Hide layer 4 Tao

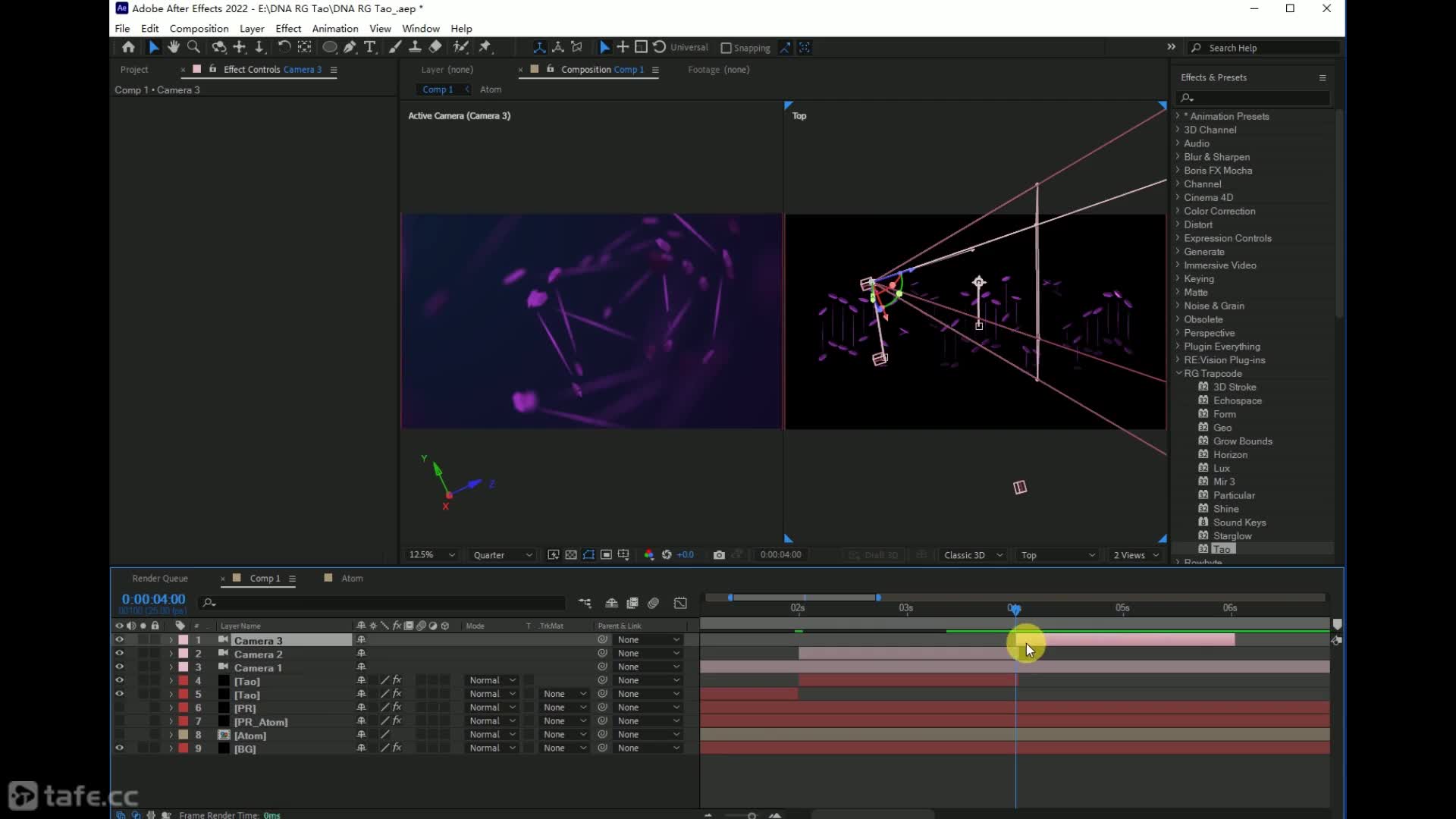(119, 681)
